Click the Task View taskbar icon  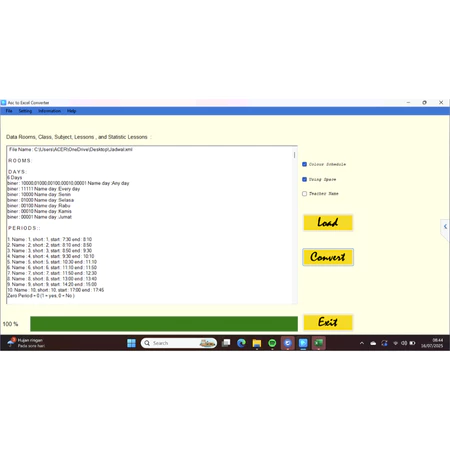pyautogui.click(x=226, y=343)
